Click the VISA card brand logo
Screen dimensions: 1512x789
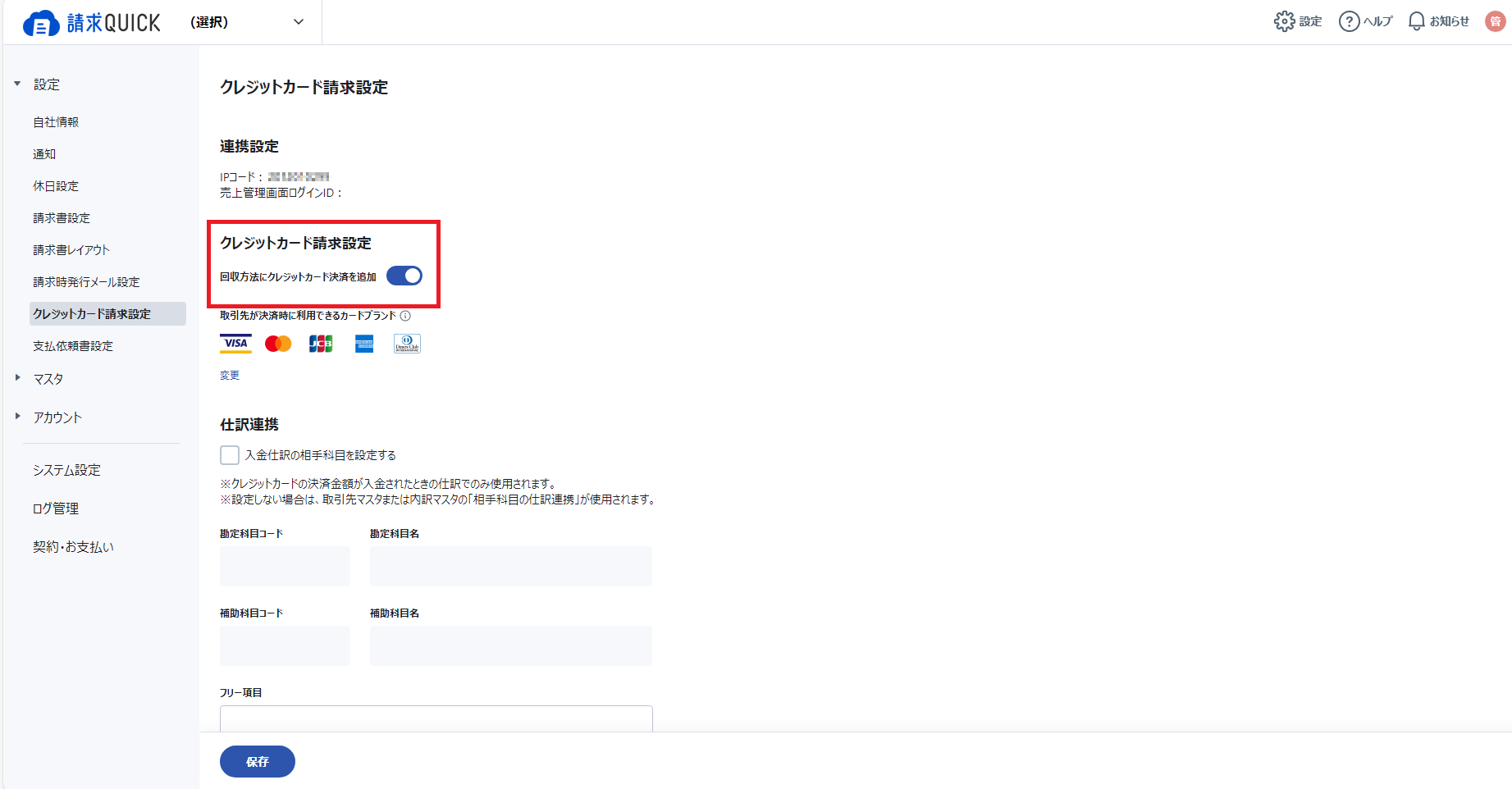click(x=235, y=344)
